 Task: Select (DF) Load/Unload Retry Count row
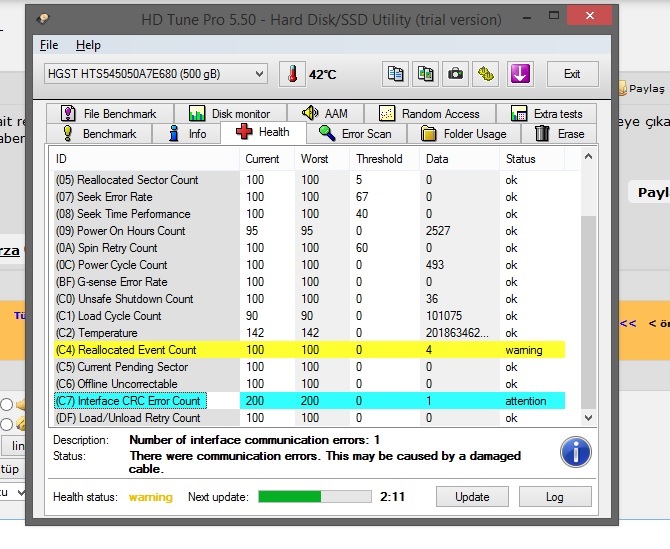tap(310, 418)
